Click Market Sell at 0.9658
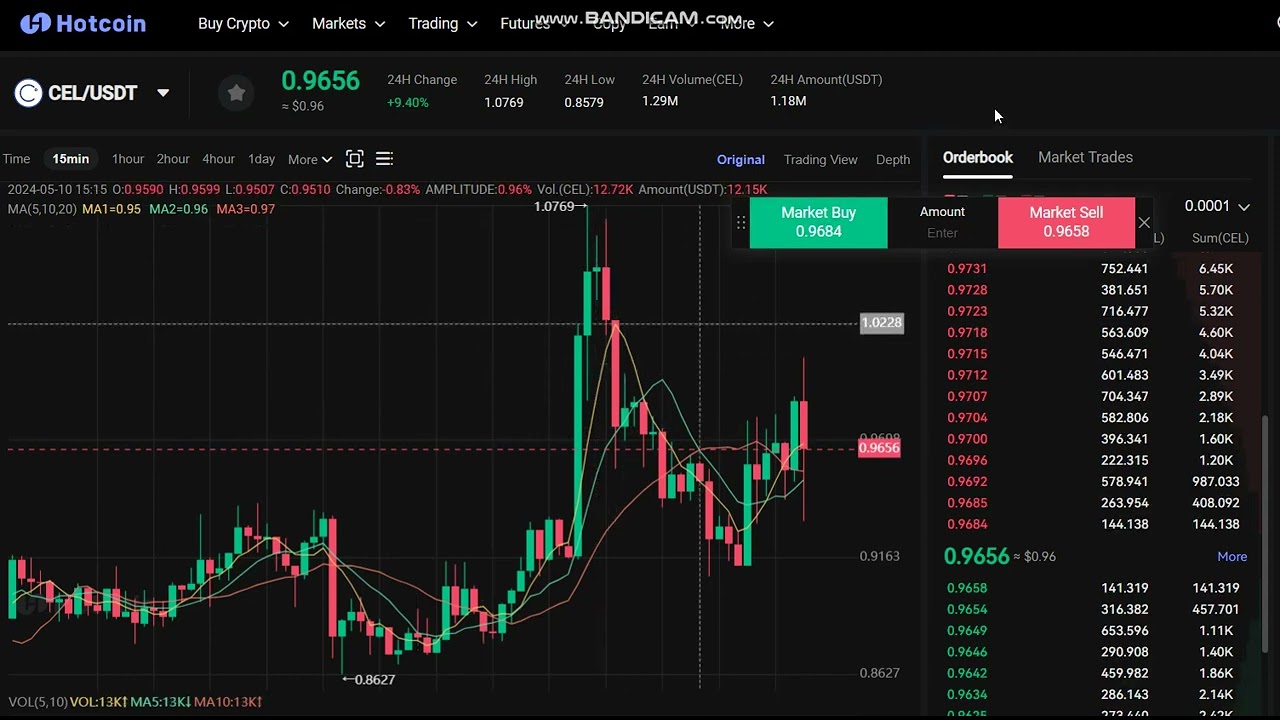The height and width of the screenshot is (720, 1280). [x=1066, y=222]
